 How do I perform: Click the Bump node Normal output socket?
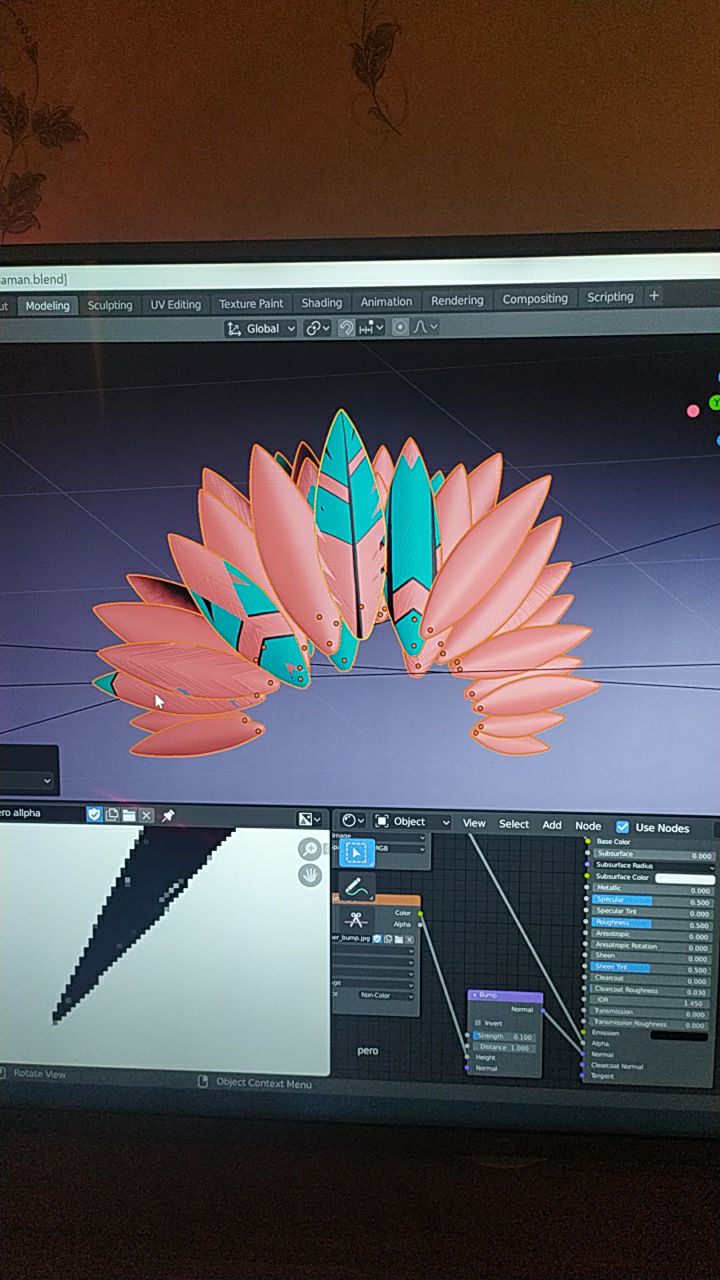click(x=543, y=1010)
